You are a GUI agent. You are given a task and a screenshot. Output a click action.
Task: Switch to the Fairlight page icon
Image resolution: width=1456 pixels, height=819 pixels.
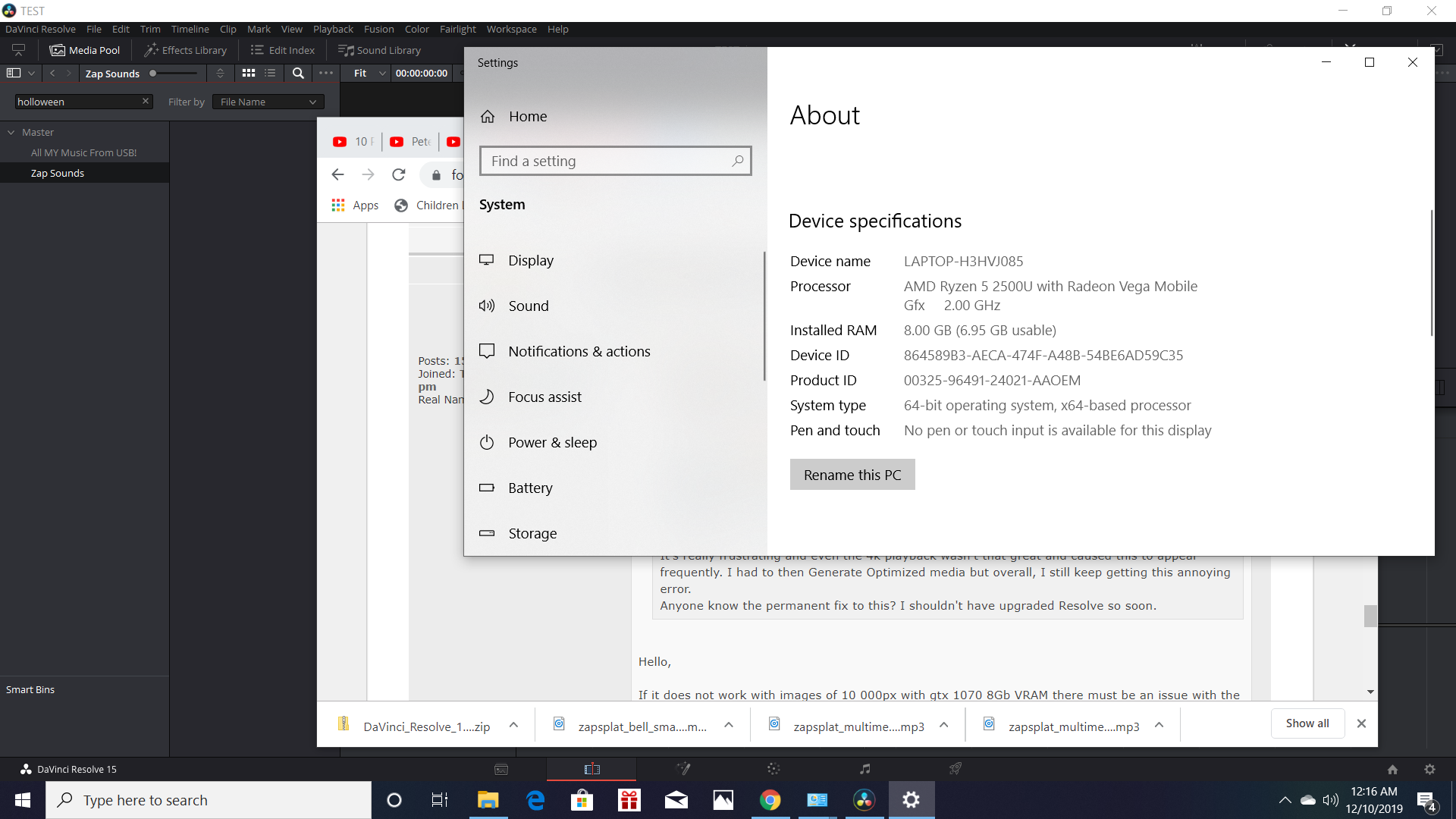pyautogui.click(x=865, y=769)
